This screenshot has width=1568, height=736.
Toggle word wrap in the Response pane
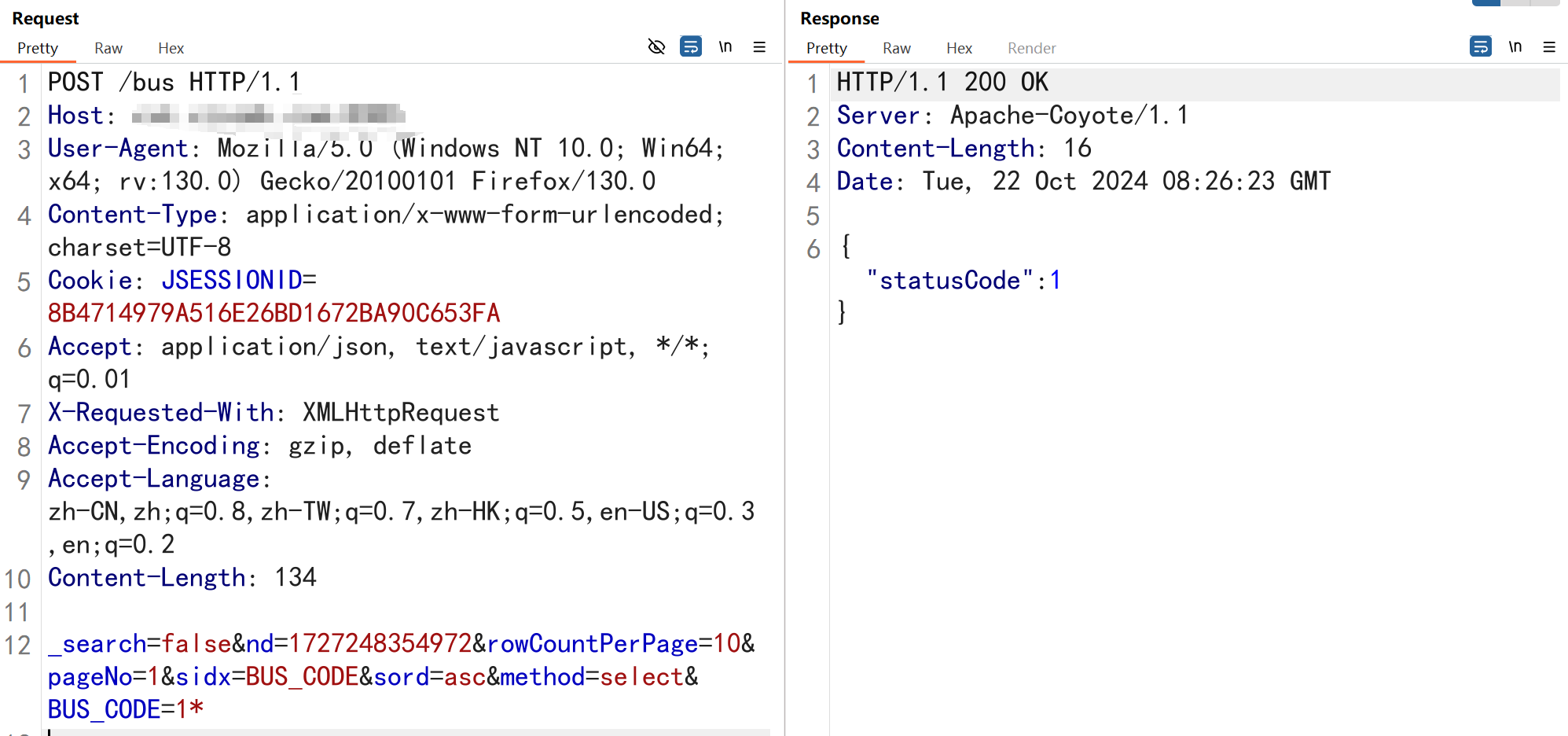(x=1481, y=47)
